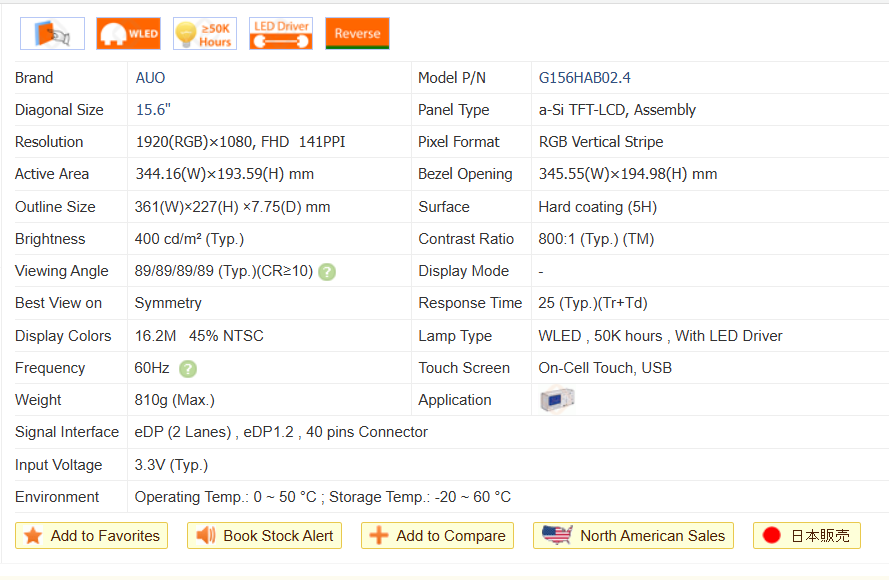Click the 日本販売 Japan sales button
The width and height of the screenshot is (889, 580).
pos(806,536)
